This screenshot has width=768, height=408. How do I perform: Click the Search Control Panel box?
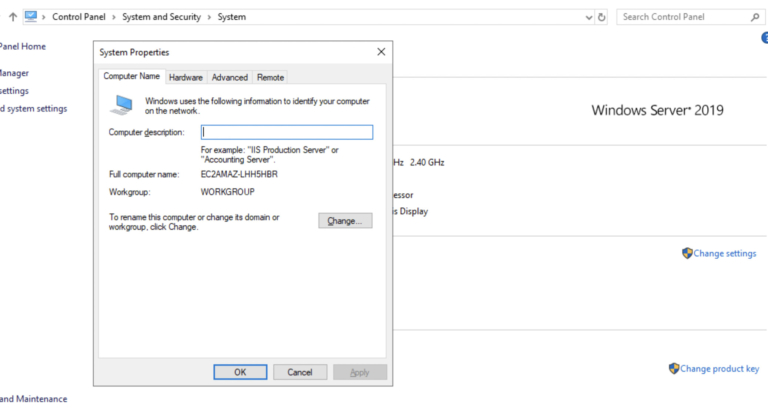coord(680,17)
